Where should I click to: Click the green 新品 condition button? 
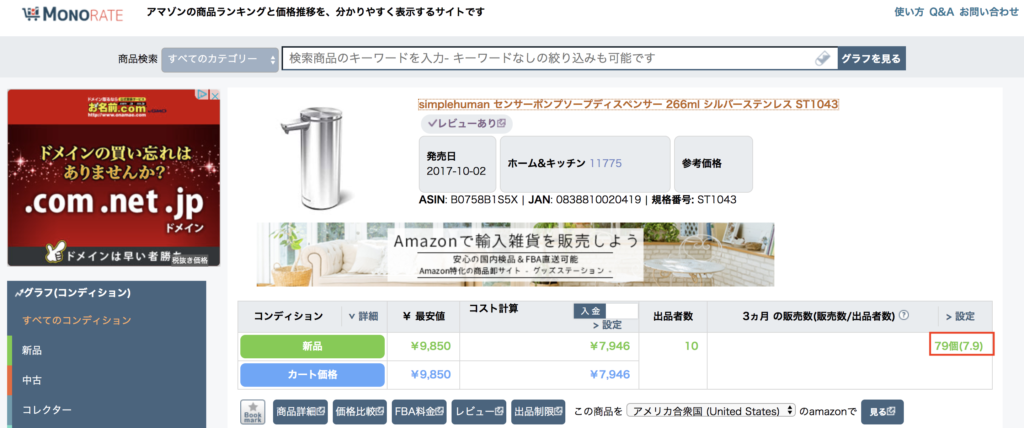[313, 346]
